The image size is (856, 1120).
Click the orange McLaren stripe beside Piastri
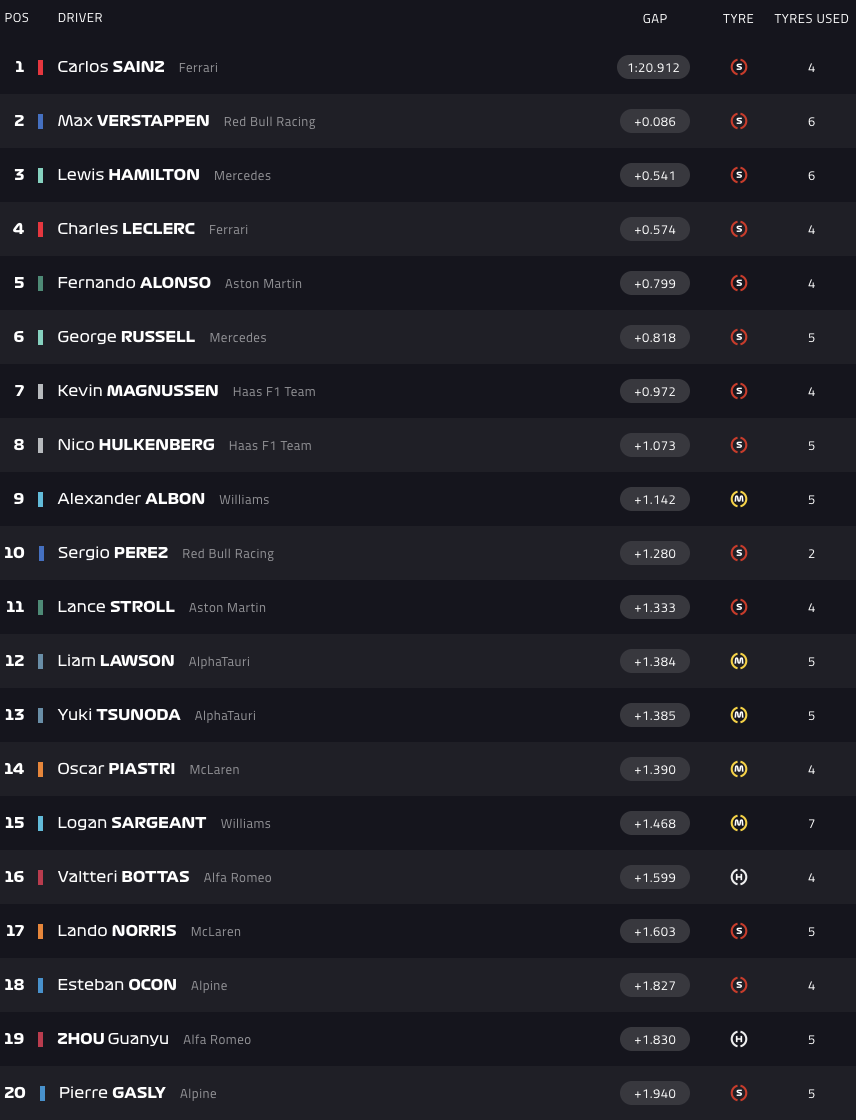point(41,769)
